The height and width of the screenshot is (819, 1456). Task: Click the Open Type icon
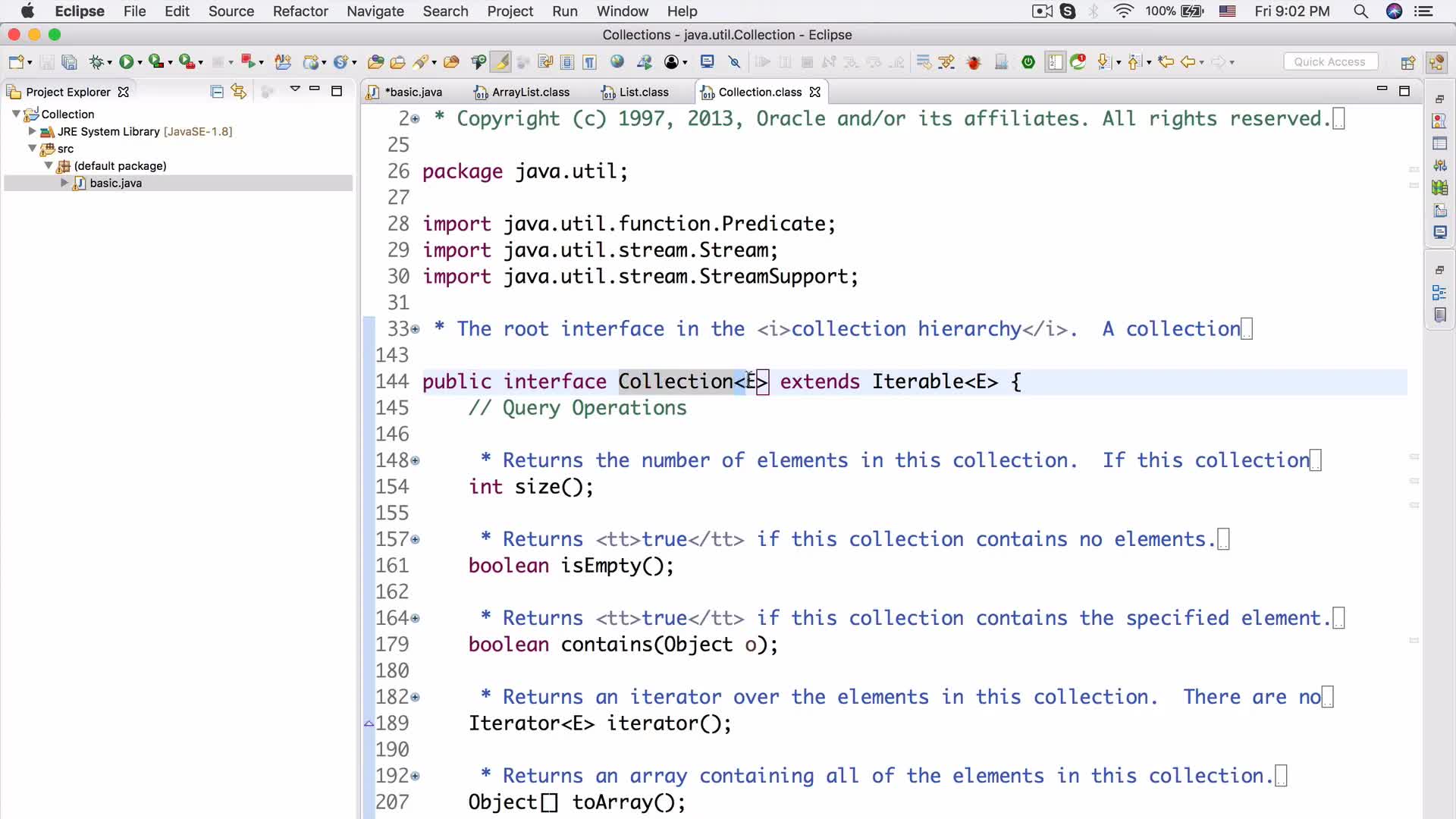click(x=375, y=62)
